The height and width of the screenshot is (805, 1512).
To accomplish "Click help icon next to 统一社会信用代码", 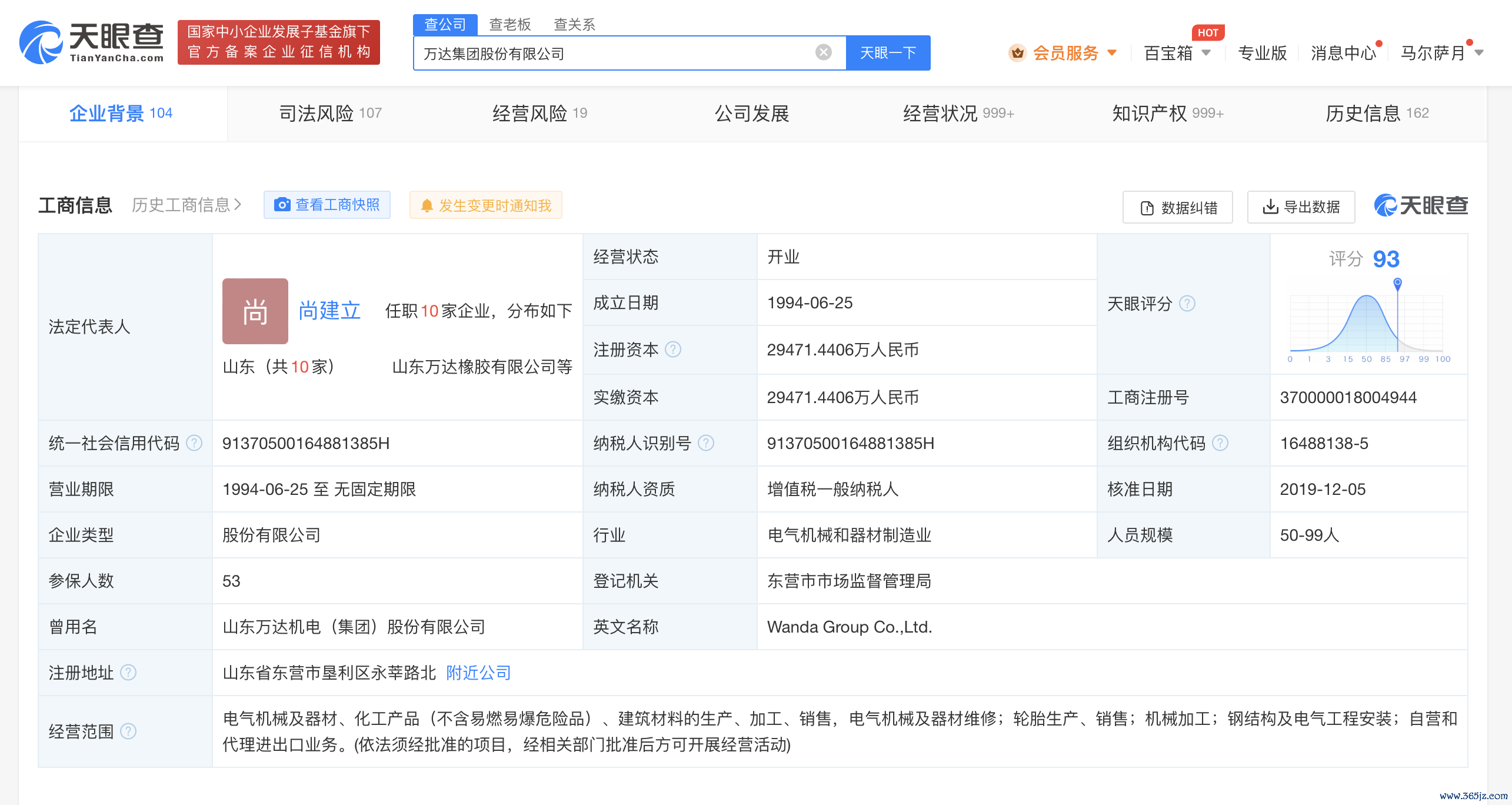I will (194, 443).
